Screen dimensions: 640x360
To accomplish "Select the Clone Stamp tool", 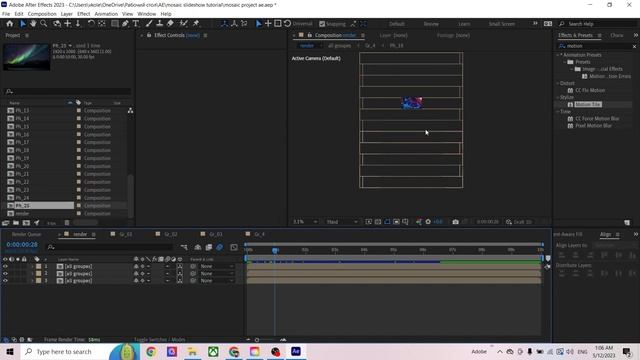I will 160,24.
